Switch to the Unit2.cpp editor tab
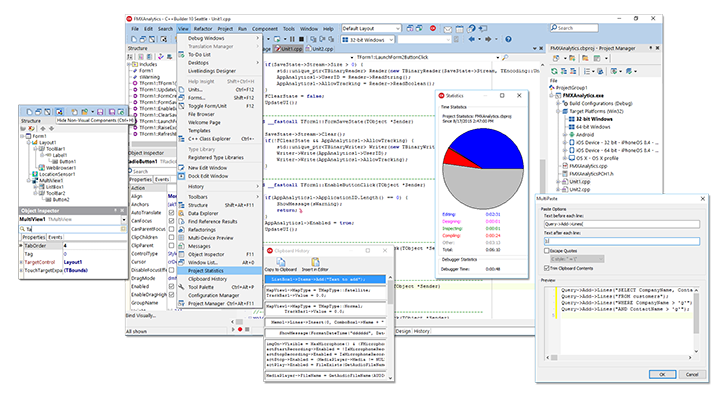This screenshot has height=404, width=720. (320, 49)
